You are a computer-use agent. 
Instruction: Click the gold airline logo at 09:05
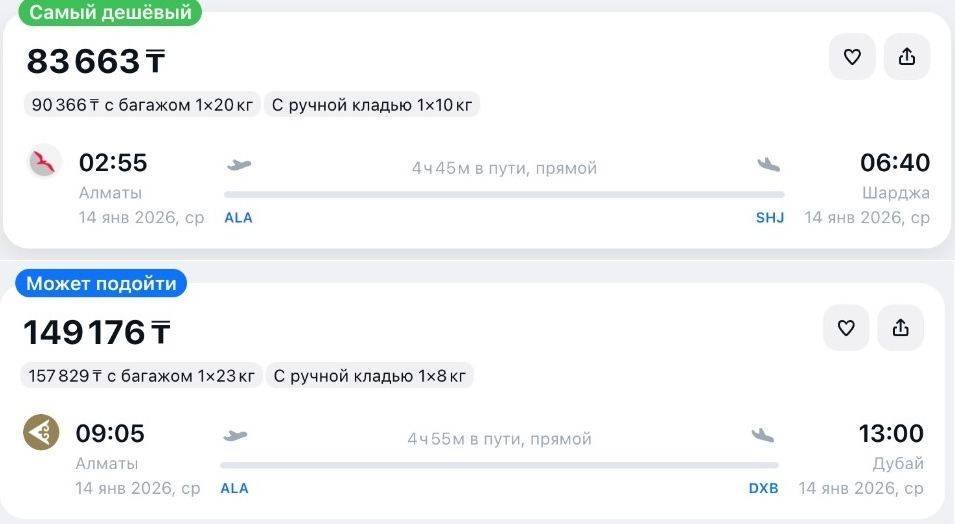(x=41, y=433)
